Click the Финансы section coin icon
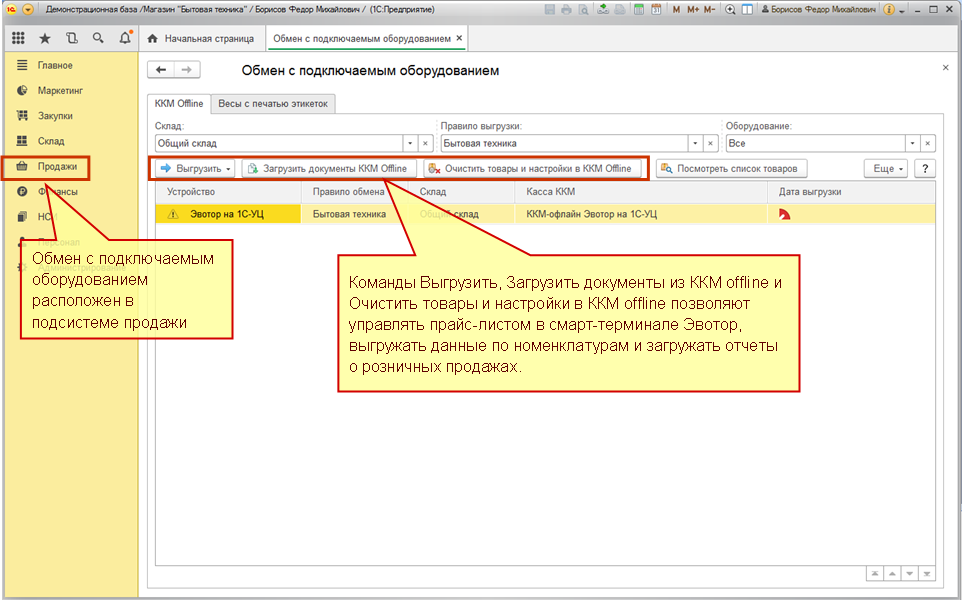The height and width of the screenshot is (601, 963). coord(22,192)
